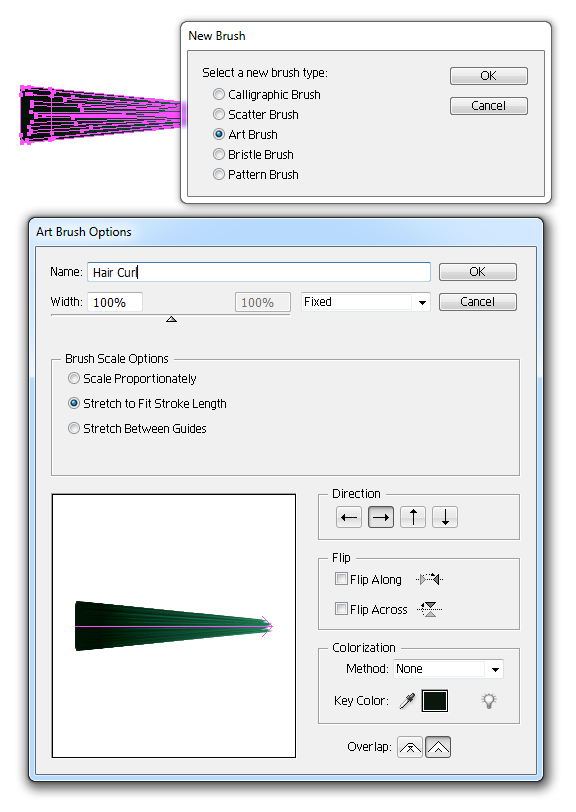
Task: Click the selected hair artwork on canvas
Action: click(103, 114)
